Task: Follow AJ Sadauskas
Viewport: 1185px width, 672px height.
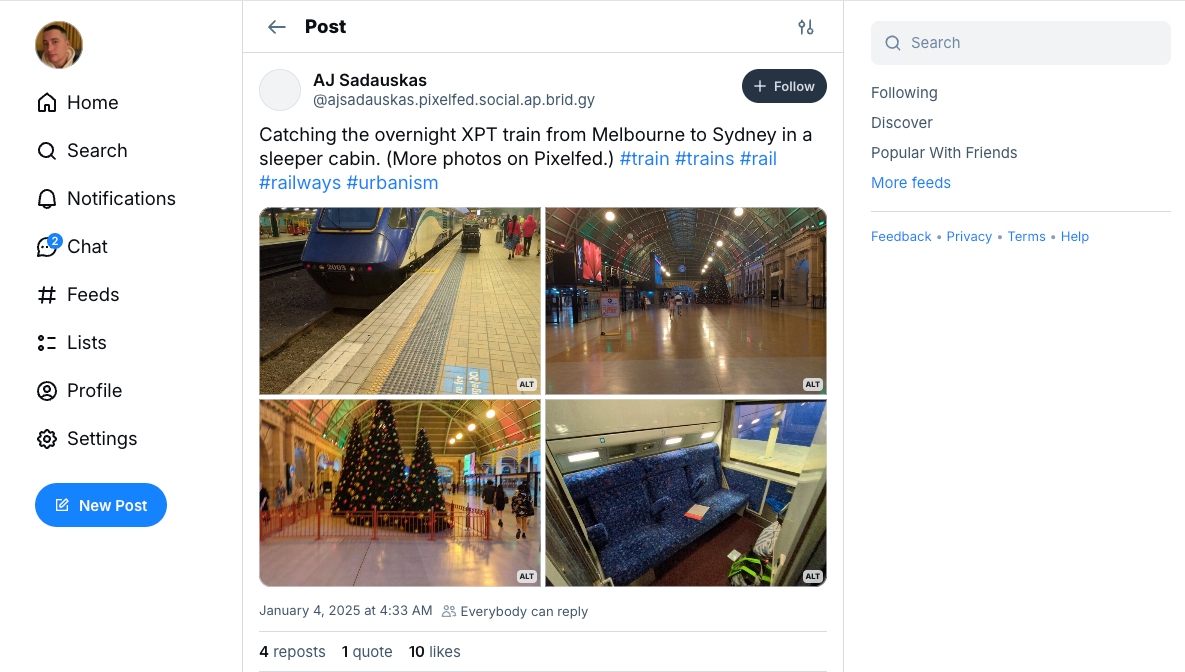Action: (x=784, y=86)
